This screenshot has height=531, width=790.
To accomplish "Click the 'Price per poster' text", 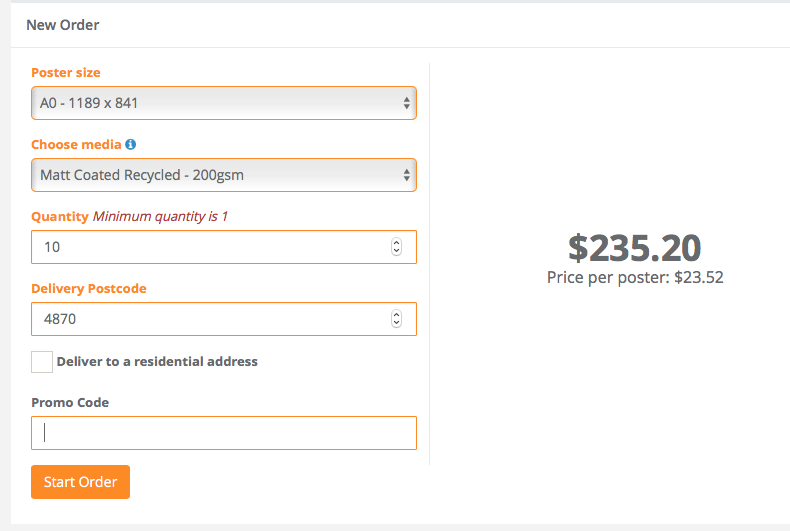I will point(635,278).
